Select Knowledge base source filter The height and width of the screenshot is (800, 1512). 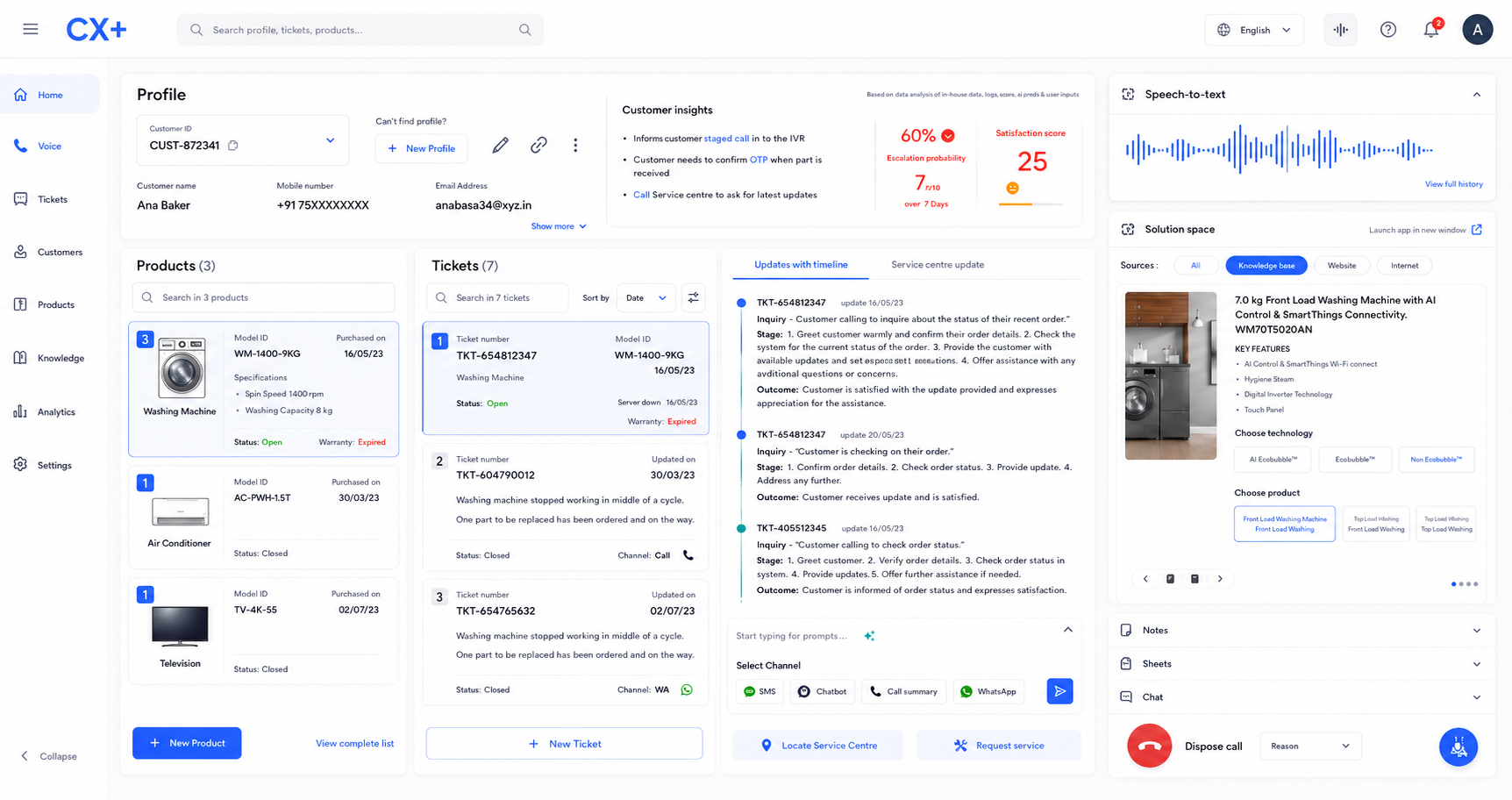point(1266,266)
